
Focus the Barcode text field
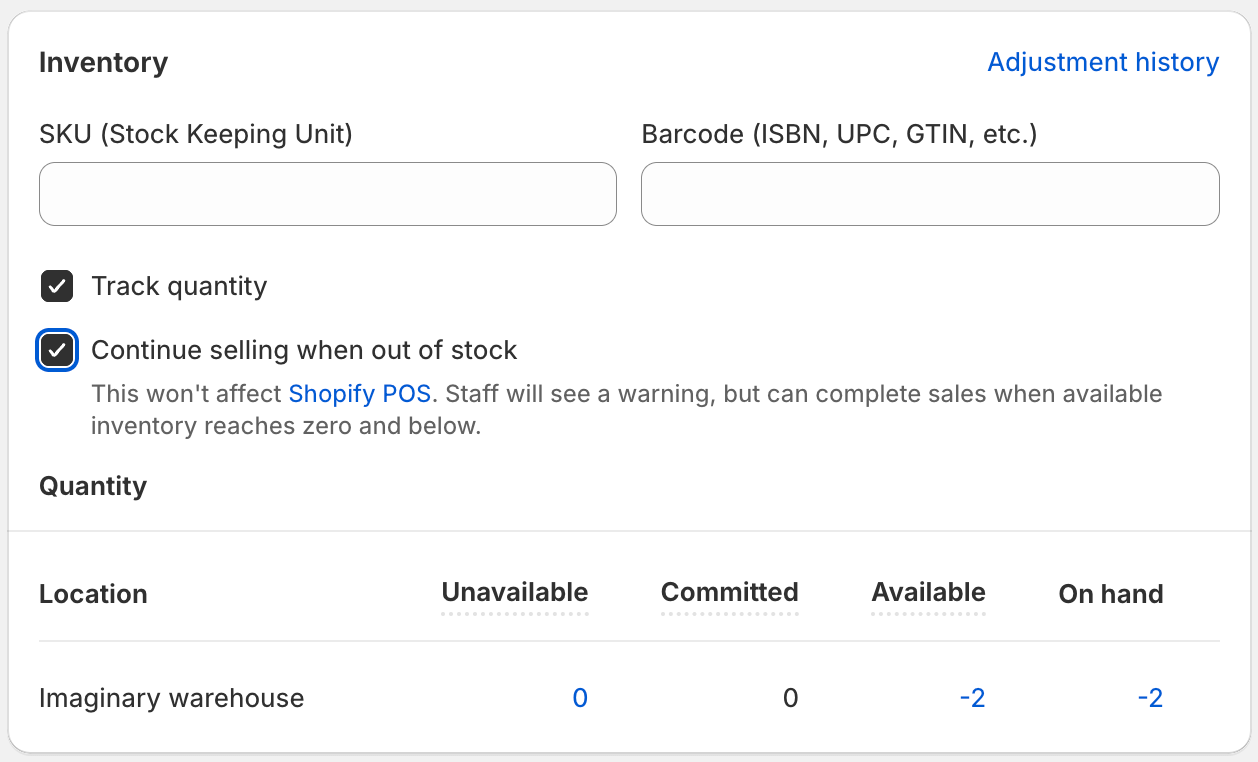(x=929, y=194)
